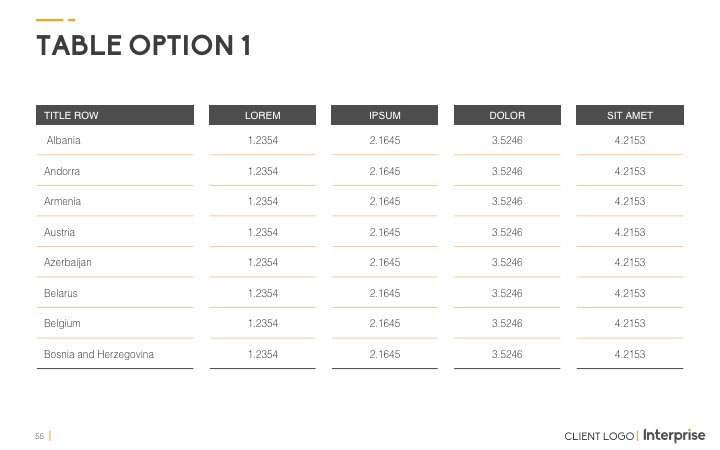This screenshot has width=720, height=450.
Task: Select the IPSUM column header
Action: (x=385, y=116)
